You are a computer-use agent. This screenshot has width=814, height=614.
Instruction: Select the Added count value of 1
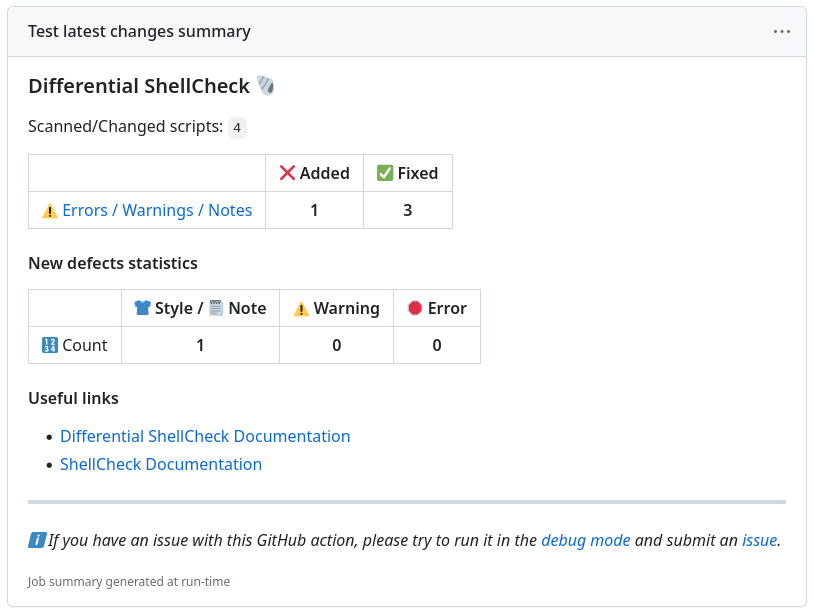point(314,210)
